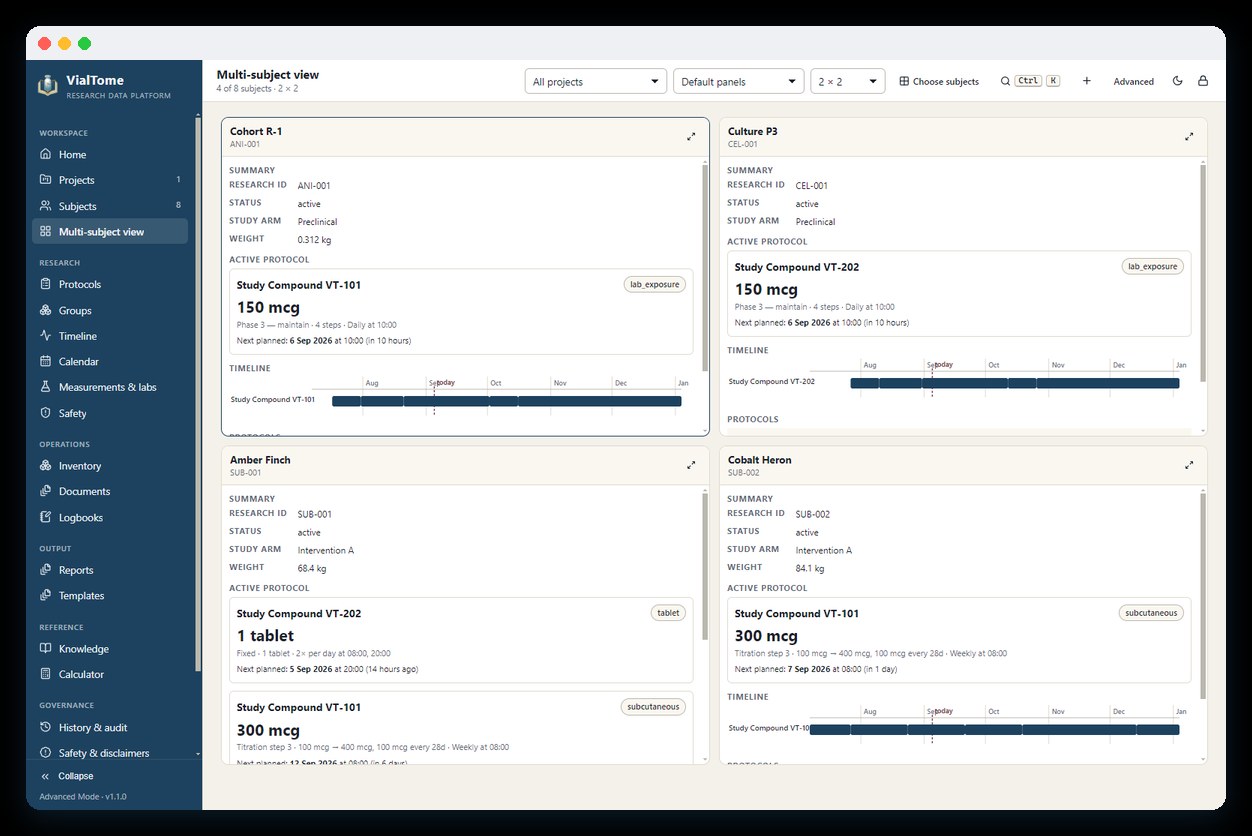Viewport: 1252px width, 836px height.
Task: Expand the Culture P3 panel
Action: [1189, 137]
